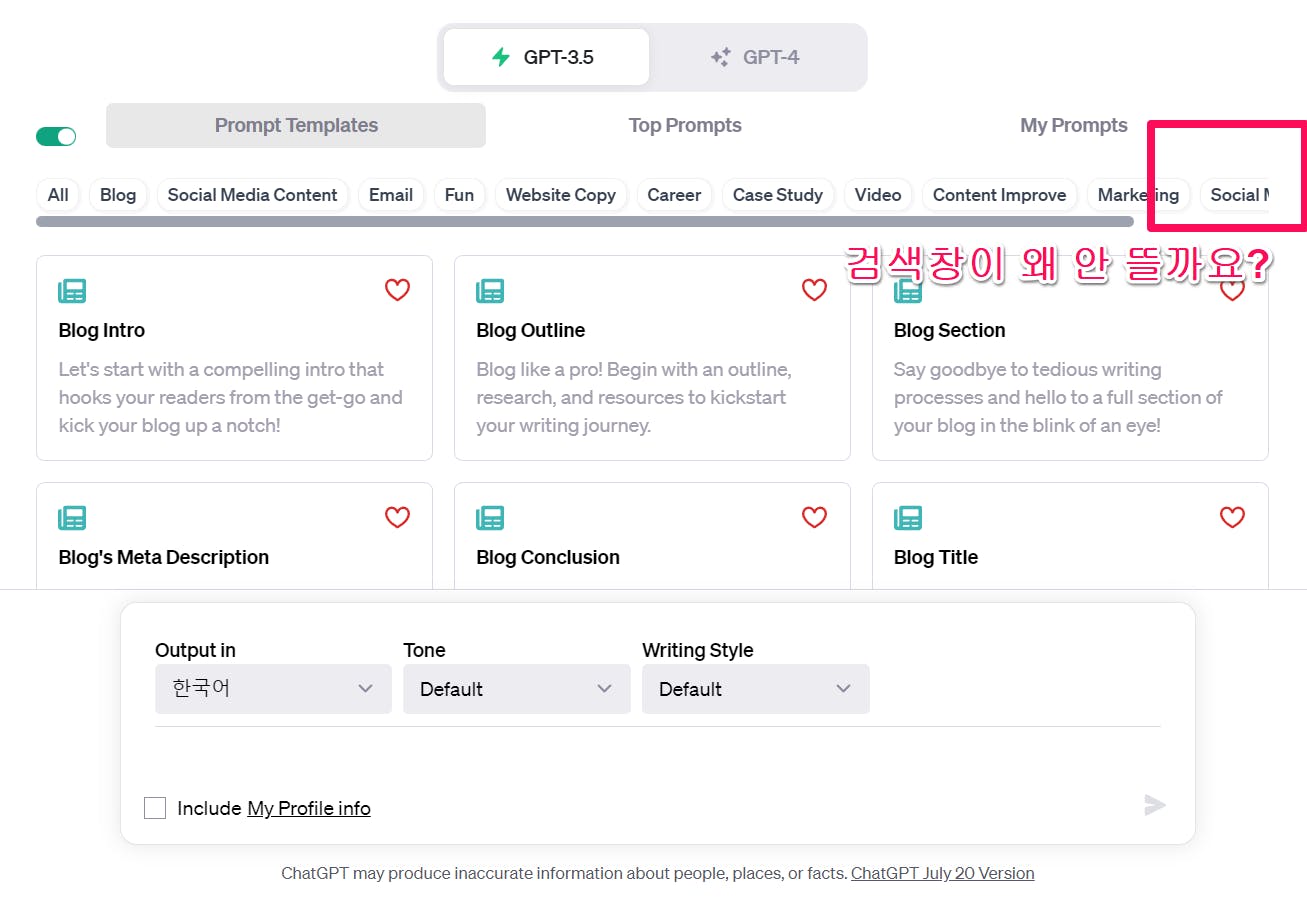Open the Writing Style dropdown
Screen dimensions: 1307x901
point(756,689)
